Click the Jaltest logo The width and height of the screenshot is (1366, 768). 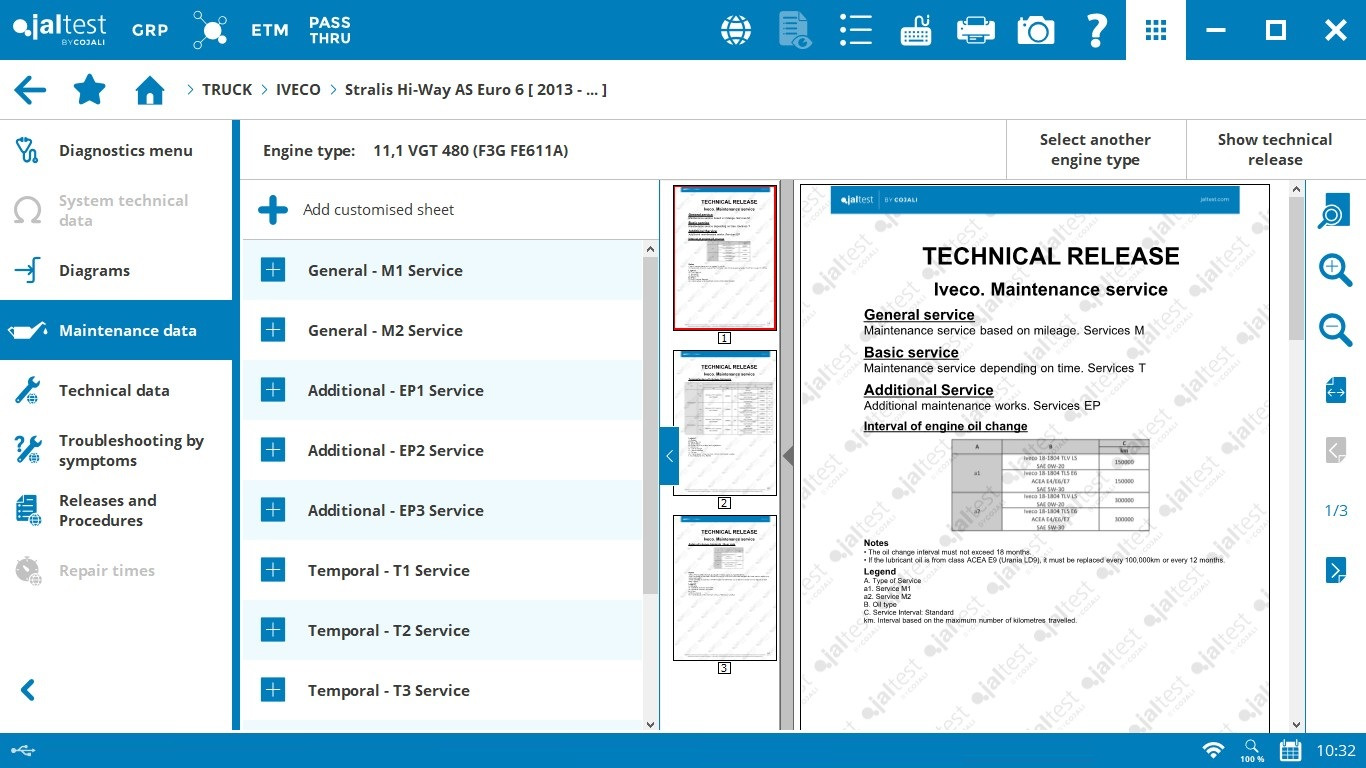point(60,29)
